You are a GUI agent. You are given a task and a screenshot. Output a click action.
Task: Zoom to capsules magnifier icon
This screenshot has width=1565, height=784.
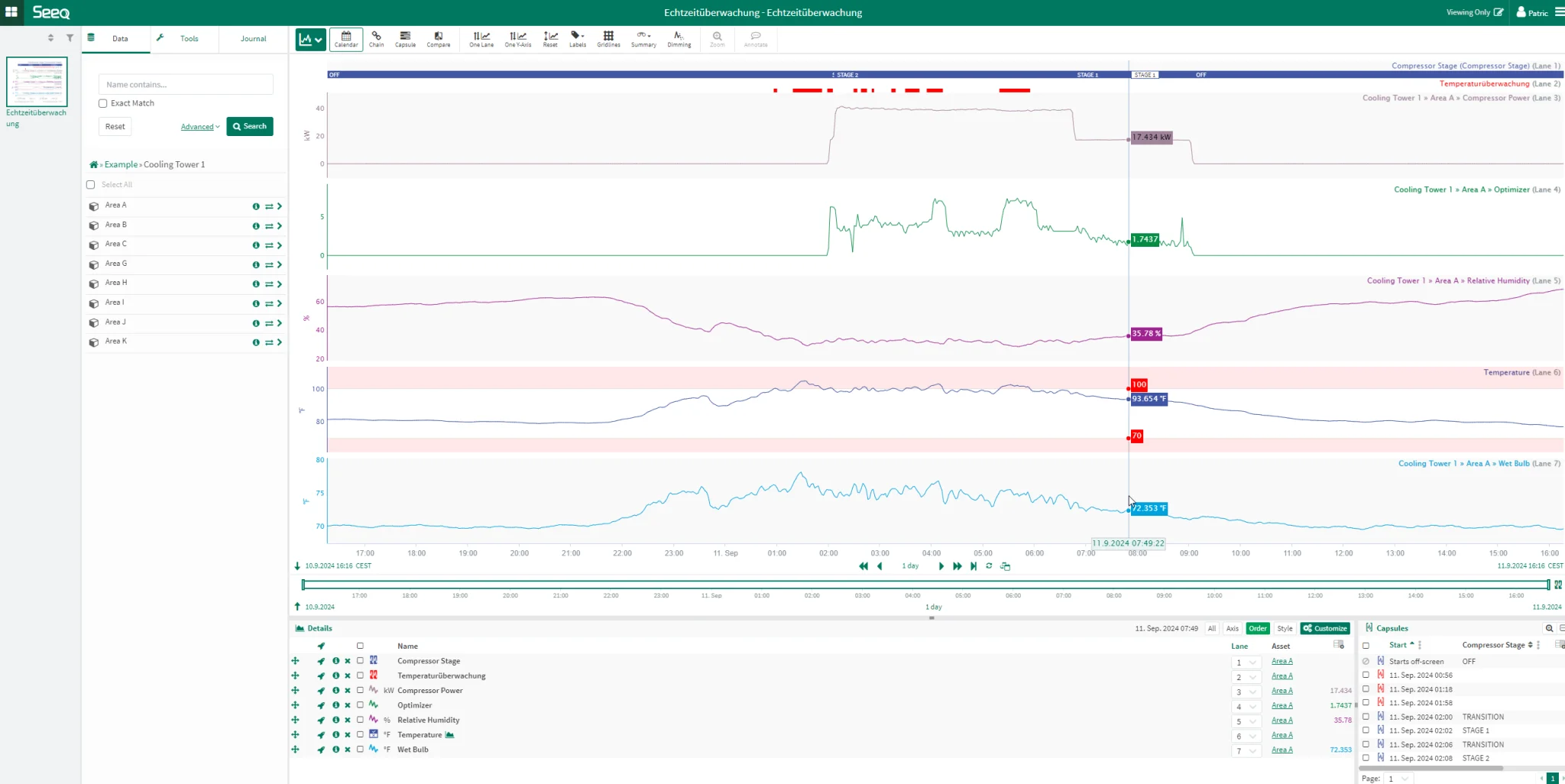pyautogui.click(x=1549, y=628)
